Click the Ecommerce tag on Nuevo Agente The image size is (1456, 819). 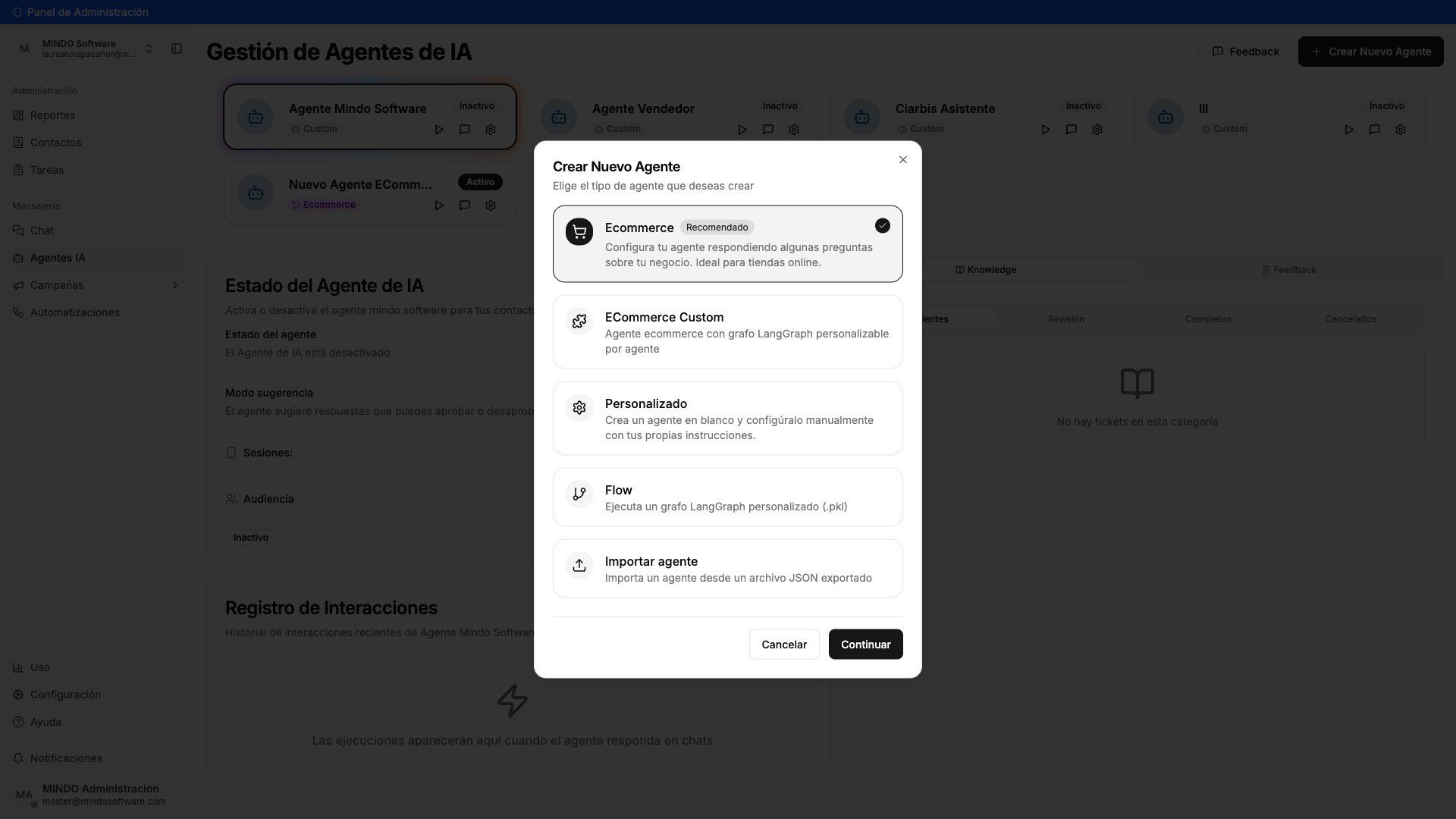click(x=324, y=205)
